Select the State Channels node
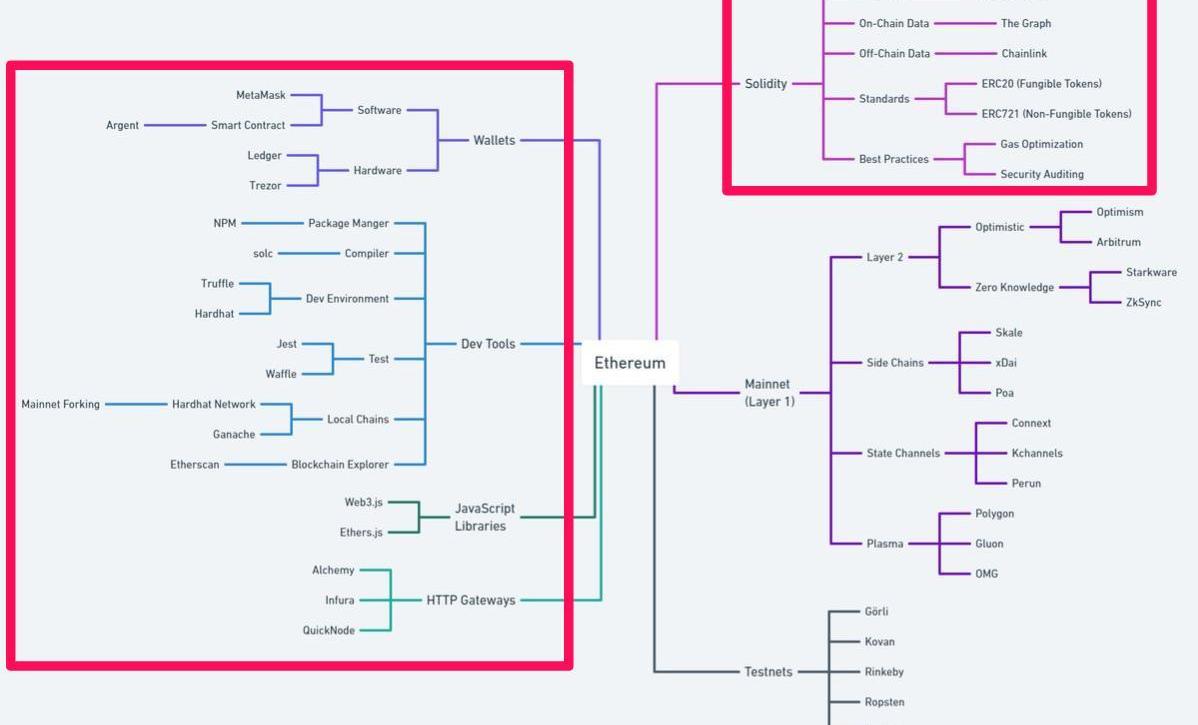 (903, 453)
